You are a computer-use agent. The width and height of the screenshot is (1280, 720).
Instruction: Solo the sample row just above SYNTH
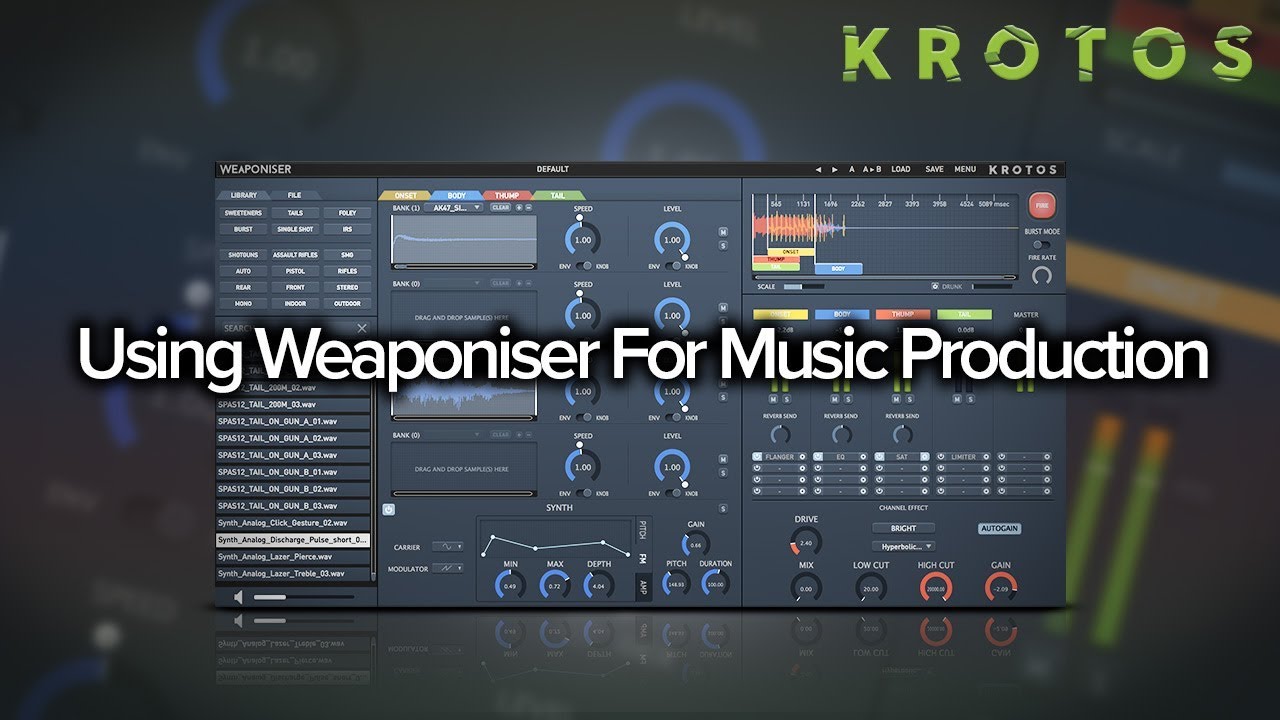pos(723,472)
